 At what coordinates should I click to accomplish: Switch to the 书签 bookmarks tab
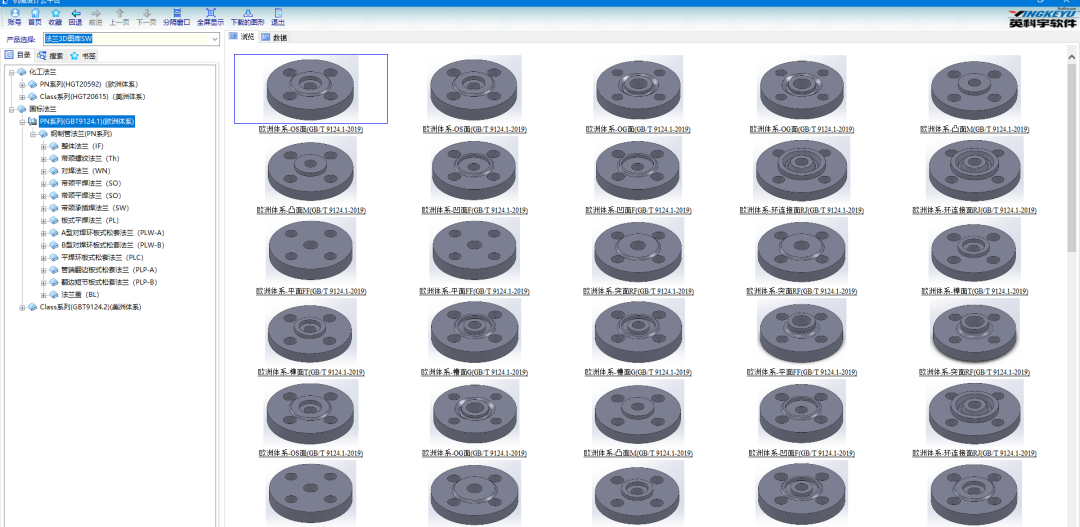click(84, 56)
